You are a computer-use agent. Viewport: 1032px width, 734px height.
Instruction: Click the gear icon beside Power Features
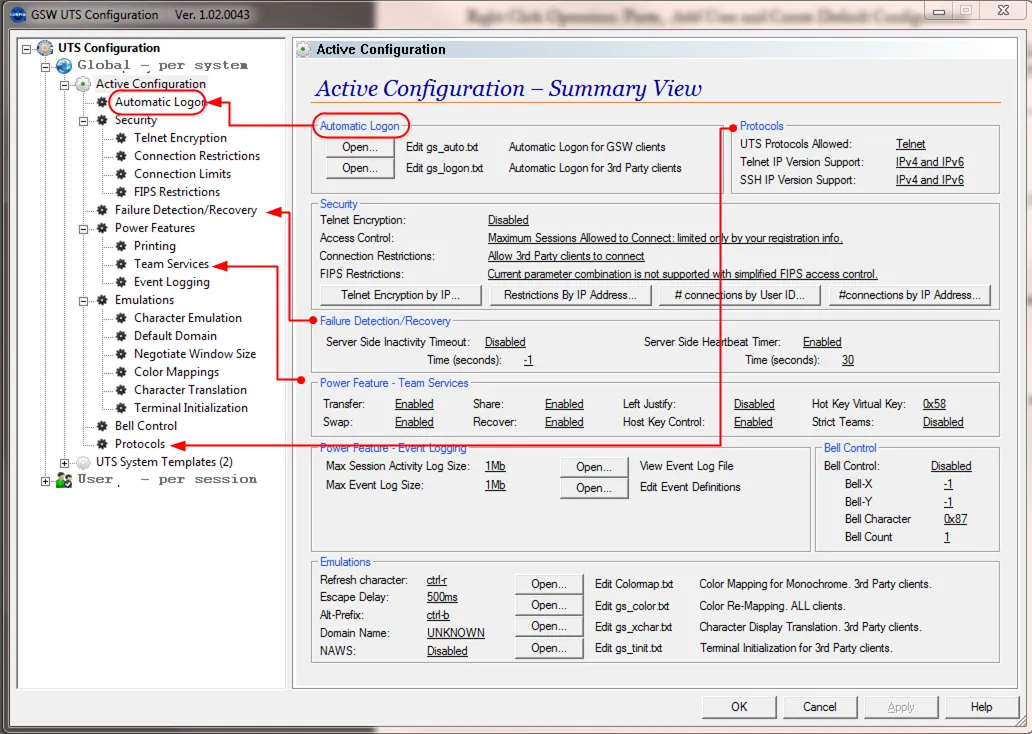(102, 228)
